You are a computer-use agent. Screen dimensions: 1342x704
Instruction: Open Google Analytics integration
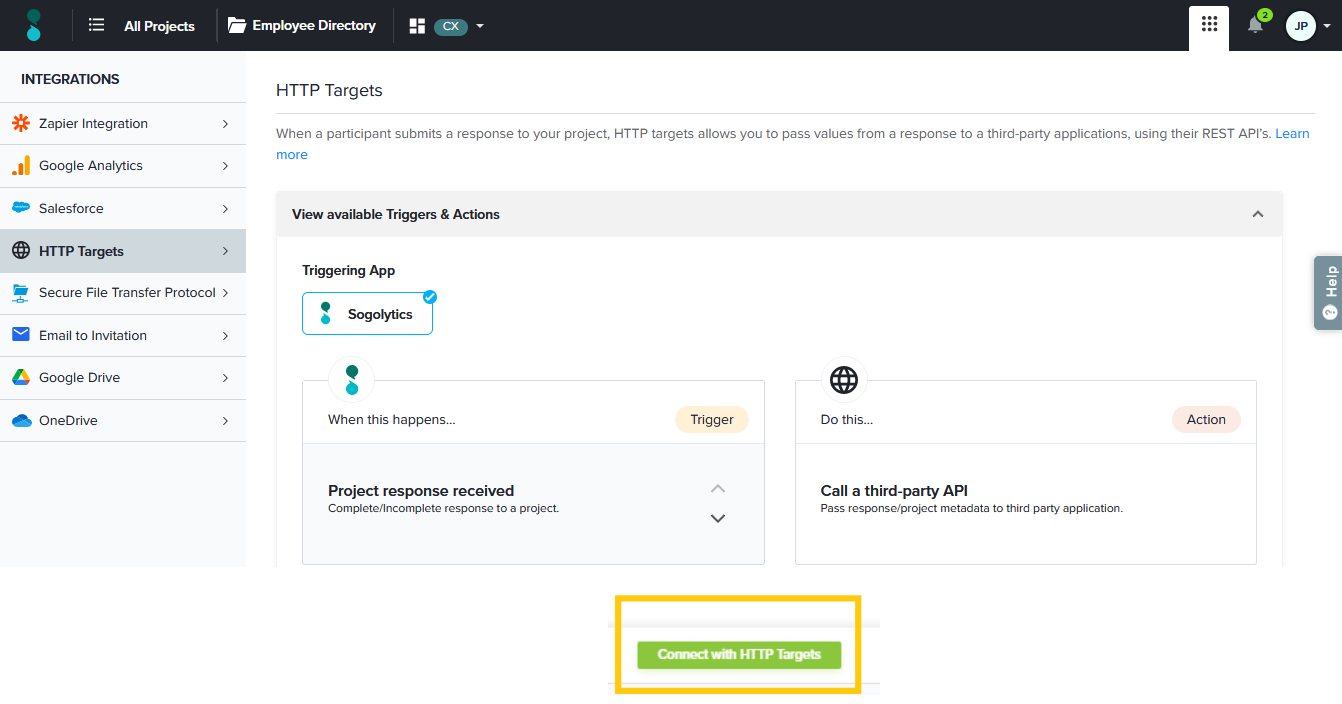122,166
